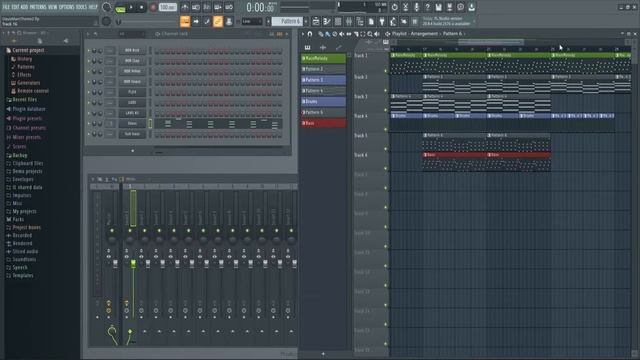The image size is (640, 360).
Task: Toggle mute dot for Track 1
Action: click(386, 71)
